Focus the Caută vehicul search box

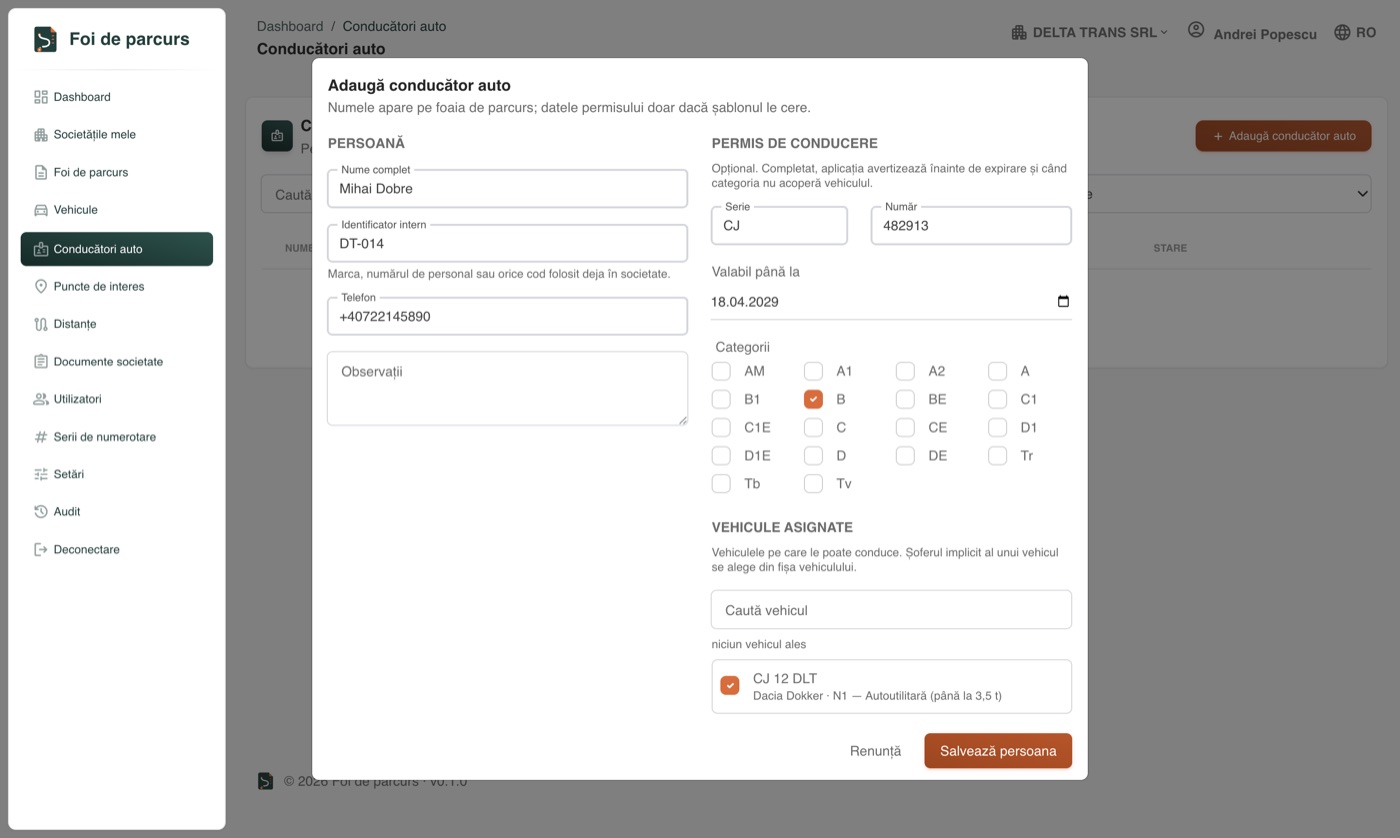[891, 610]
